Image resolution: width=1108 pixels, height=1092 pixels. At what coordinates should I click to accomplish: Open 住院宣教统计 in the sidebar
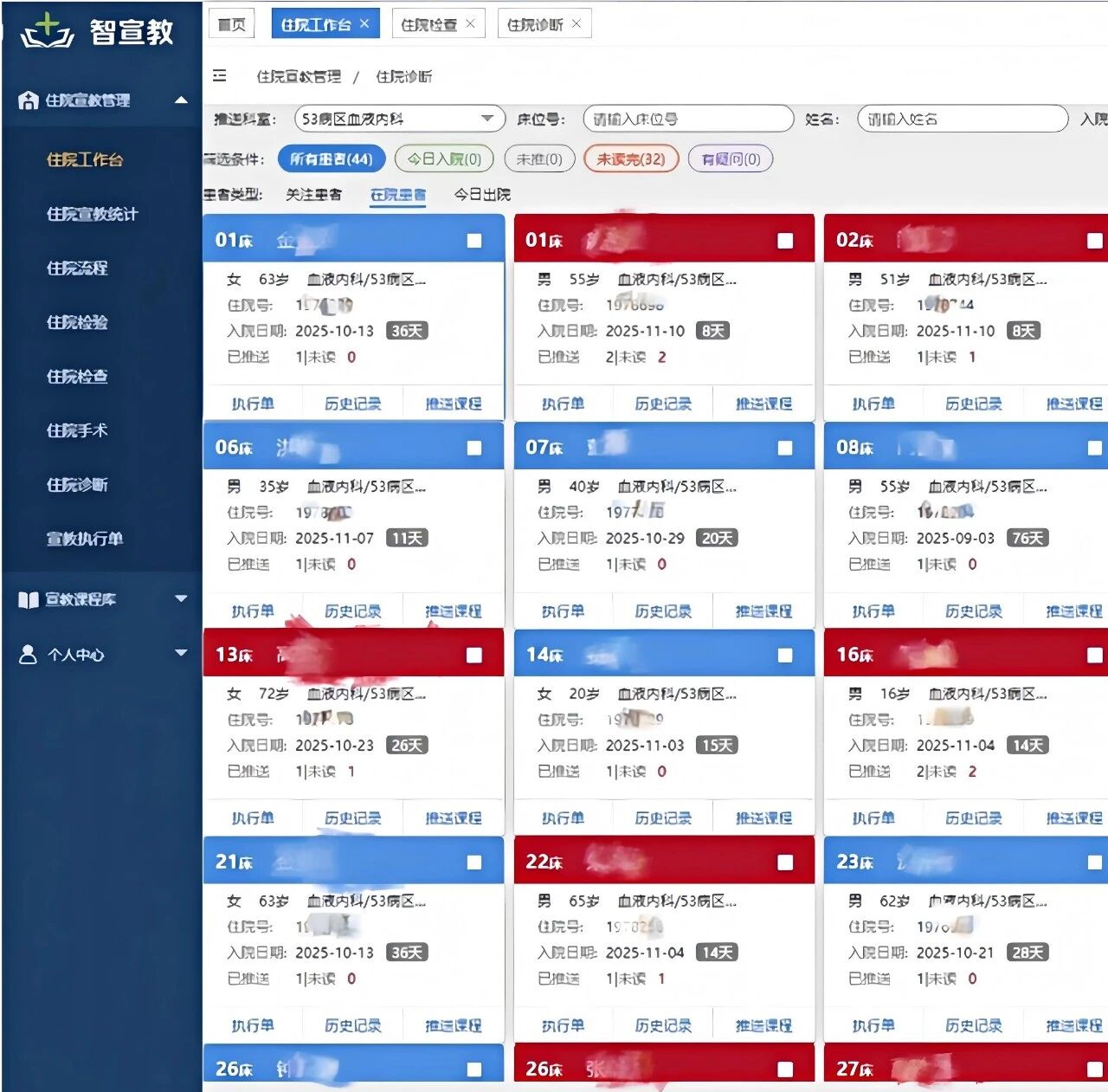[93, 214]
